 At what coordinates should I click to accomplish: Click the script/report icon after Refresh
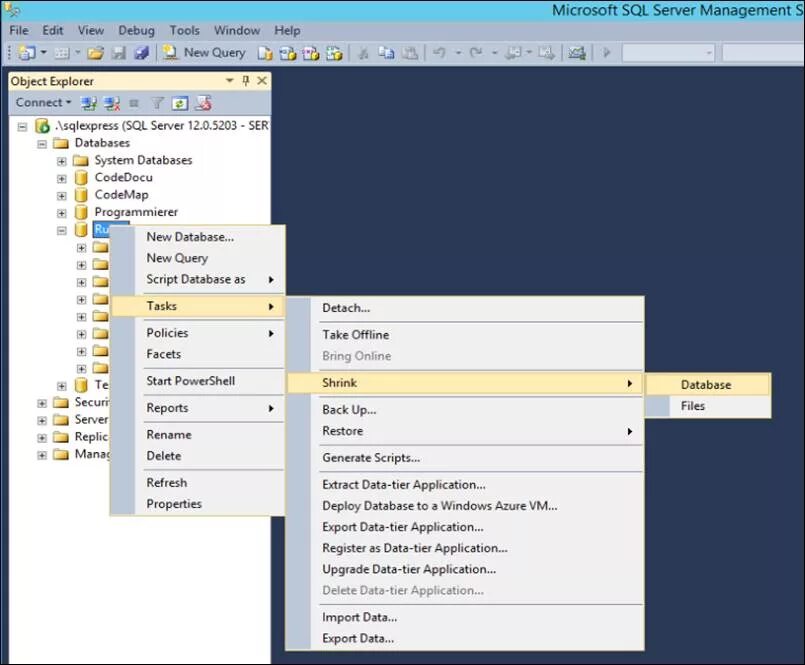coord(203,103)
